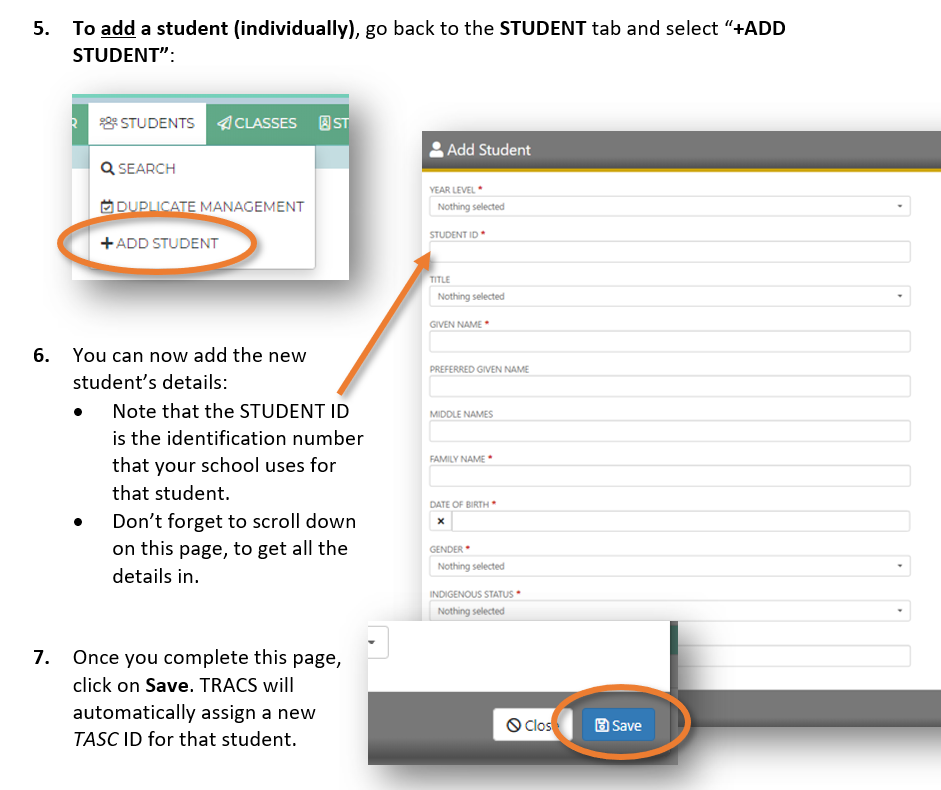Viewport: 941px width, 790px height.
Task: Click the blue Save button
Action: [x=618, y=725]
